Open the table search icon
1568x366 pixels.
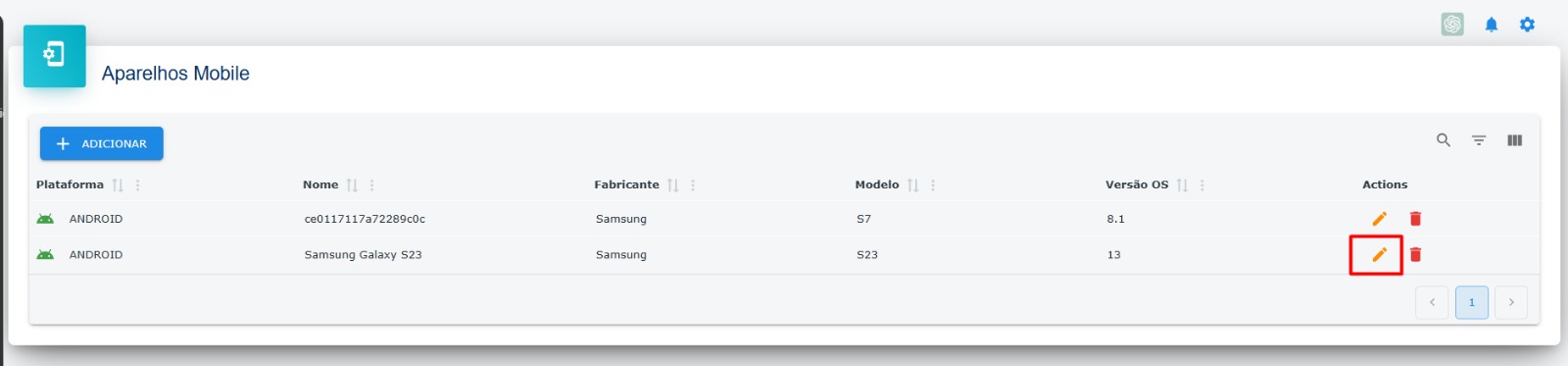[x=1444, y=140]
